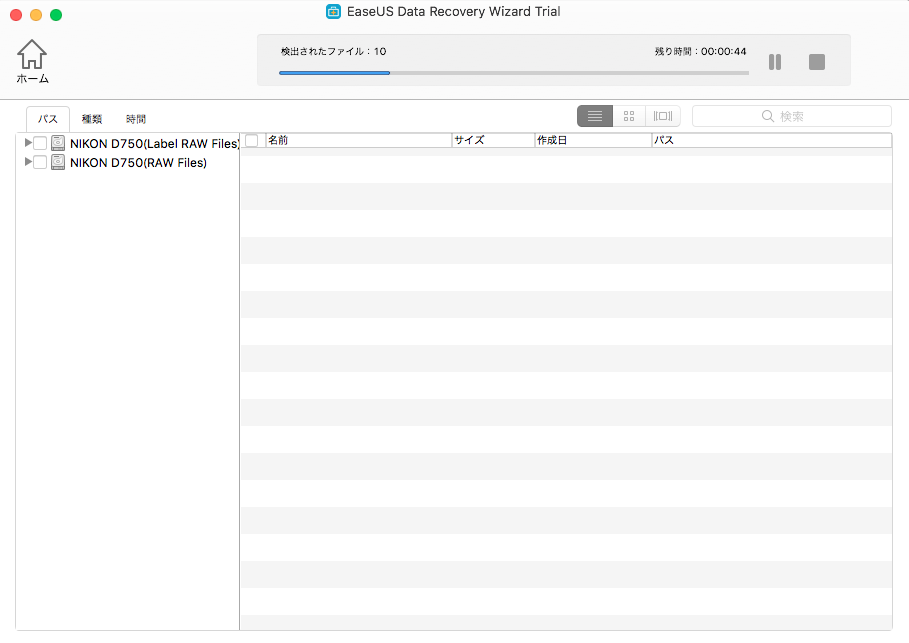Open the 時間 (Time) tab
This screenshot has height=643, width=909.
pos(136,119)
